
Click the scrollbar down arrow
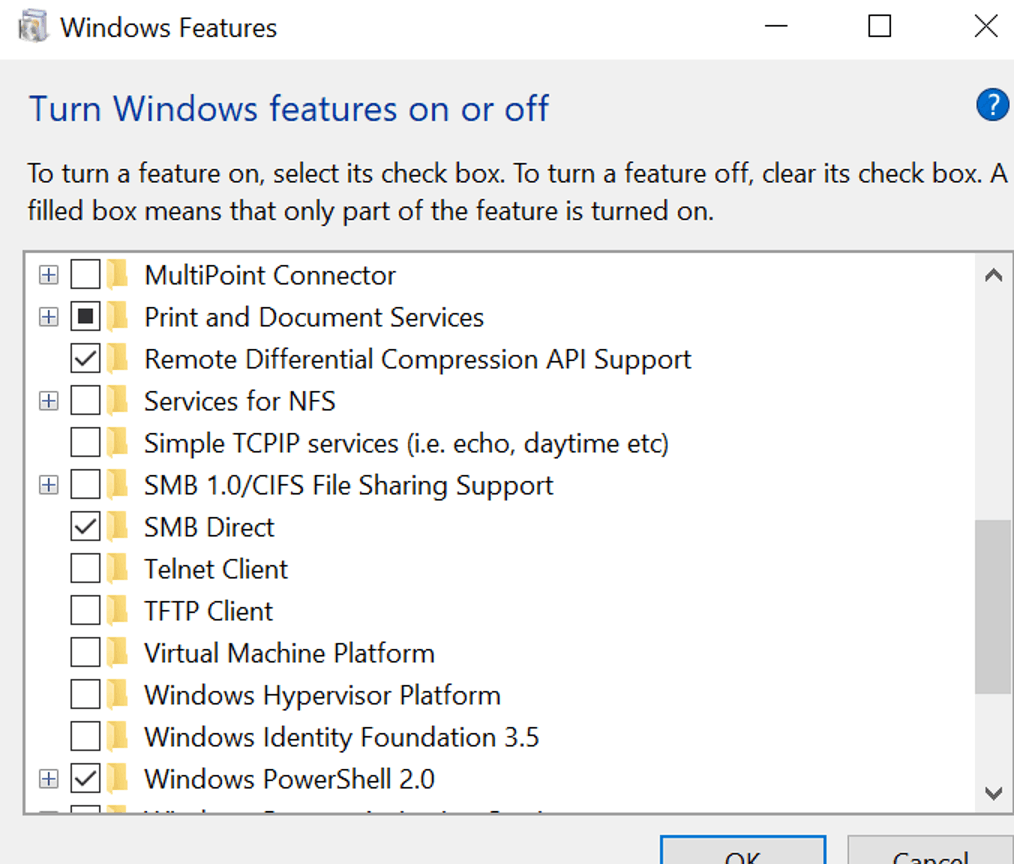pos(993,793)
